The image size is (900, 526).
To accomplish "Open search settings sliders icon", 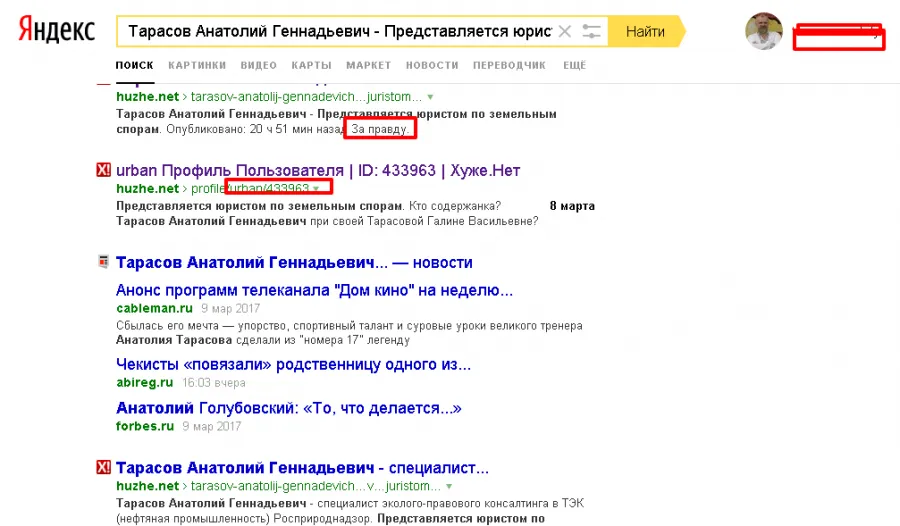I will click(x=591, y=31).
